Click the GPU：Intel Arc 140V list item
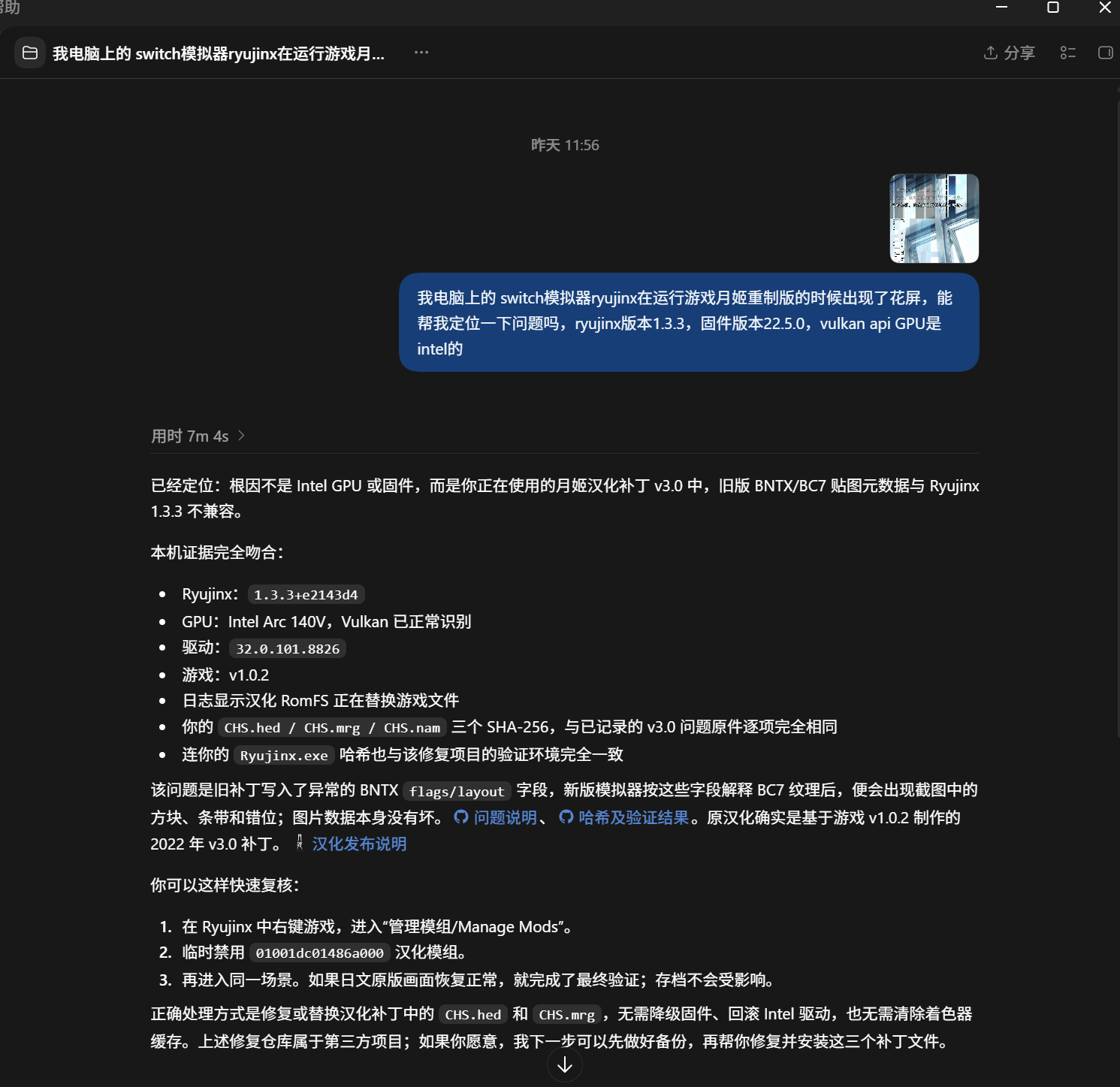 tap(327, 621)
